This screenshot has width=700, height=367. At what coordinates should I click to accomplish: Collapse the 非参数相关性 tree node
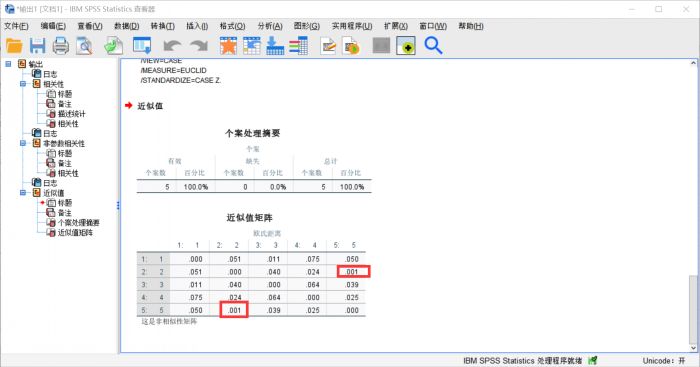point(23,143)
